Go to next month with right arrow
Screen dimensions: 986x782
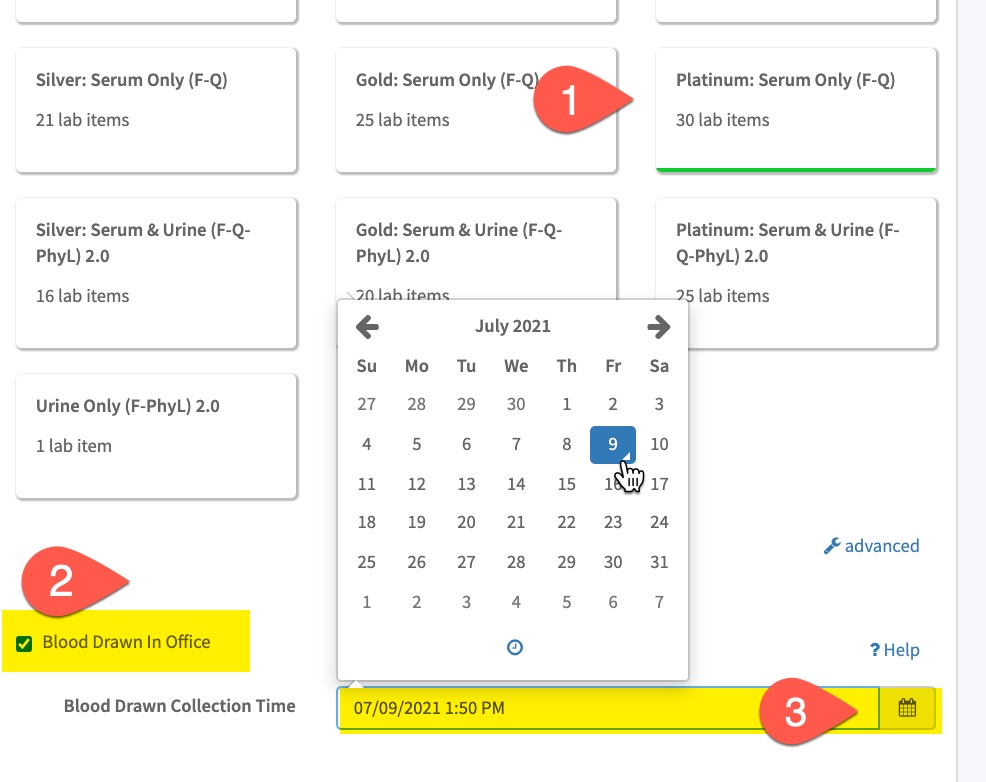(658, 327)
